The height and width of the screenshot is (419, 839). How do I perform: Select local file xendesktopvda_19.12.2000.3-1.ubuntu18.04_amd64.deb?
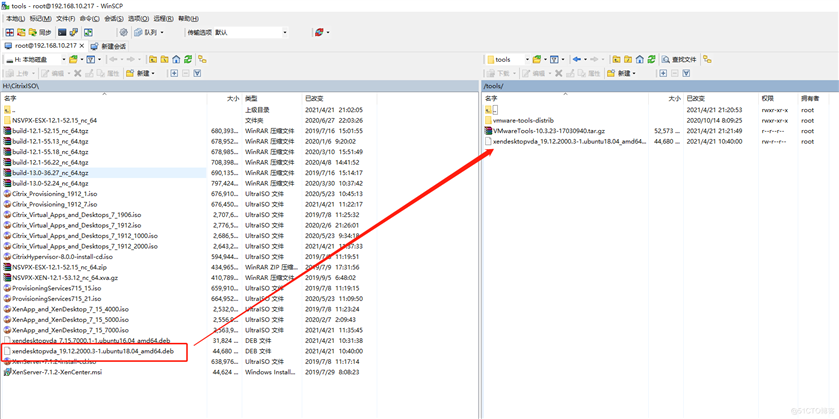[93, 352]
